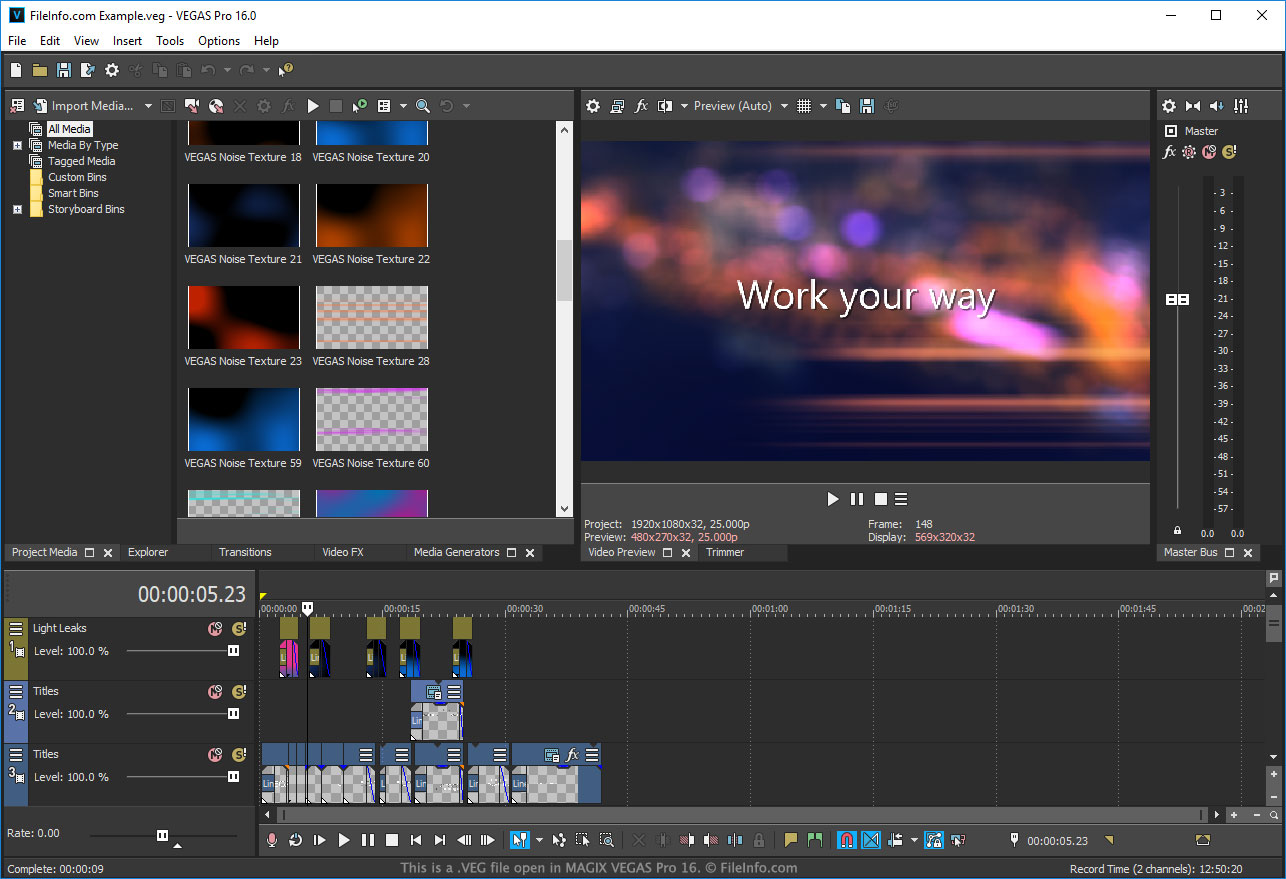
Task: Mute the Light Leaks track
Action: 215,629
